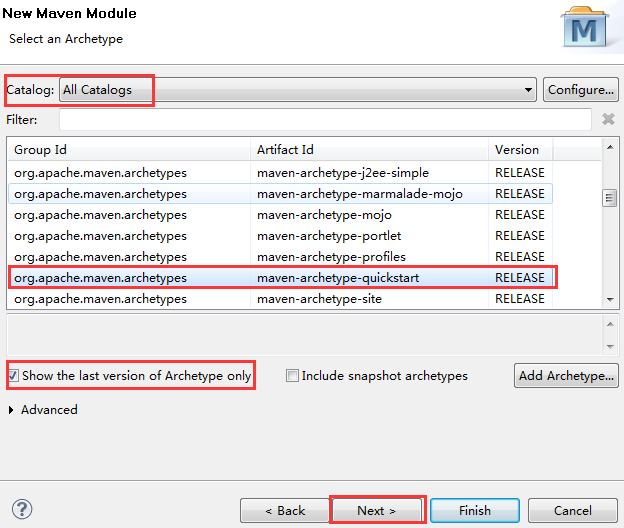Screen dimensions: 624x528
Task: Select the maven-archetype-mojo row
Action: click(280, 215)
